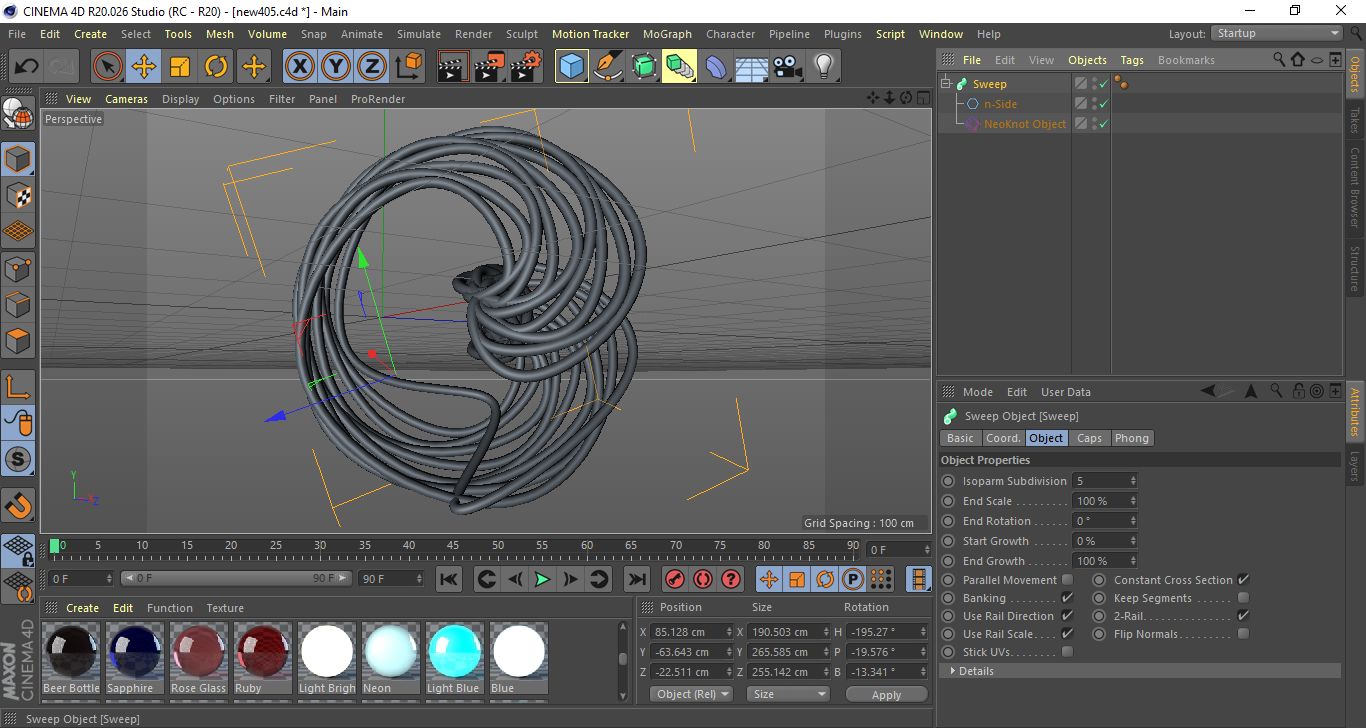Screen dimensions: 1366x728
Task: Record active objects keyframe
Action: tap(674, 579)
